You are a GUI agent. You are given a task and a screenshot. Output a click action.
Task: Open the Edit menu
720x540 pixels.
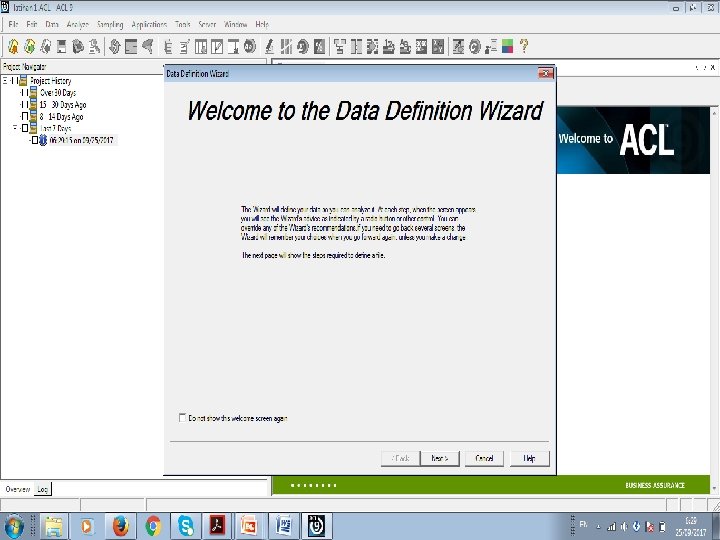click(32, 24)
